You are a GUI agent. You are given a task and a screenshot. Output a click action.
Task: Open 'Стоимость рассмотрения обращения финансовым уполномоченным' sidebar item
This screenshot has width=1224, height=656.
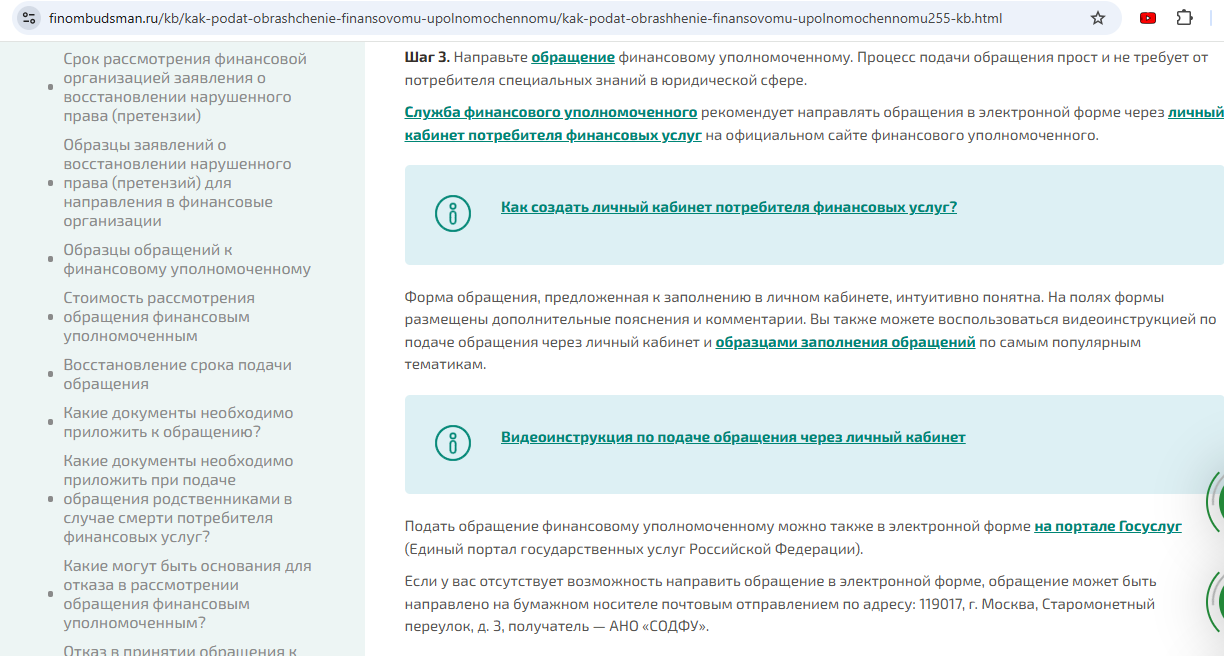coord(159,317)
